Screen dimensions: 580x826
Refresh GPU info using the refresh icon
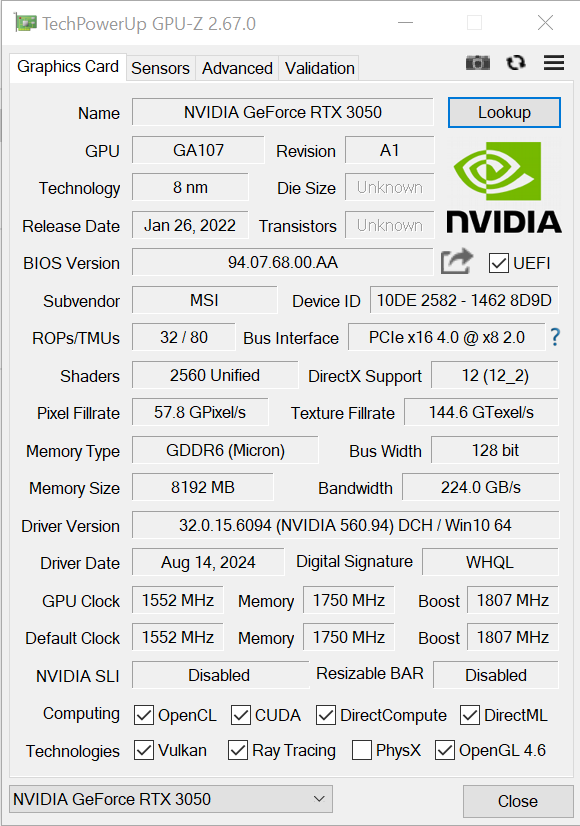click(516, 63)
